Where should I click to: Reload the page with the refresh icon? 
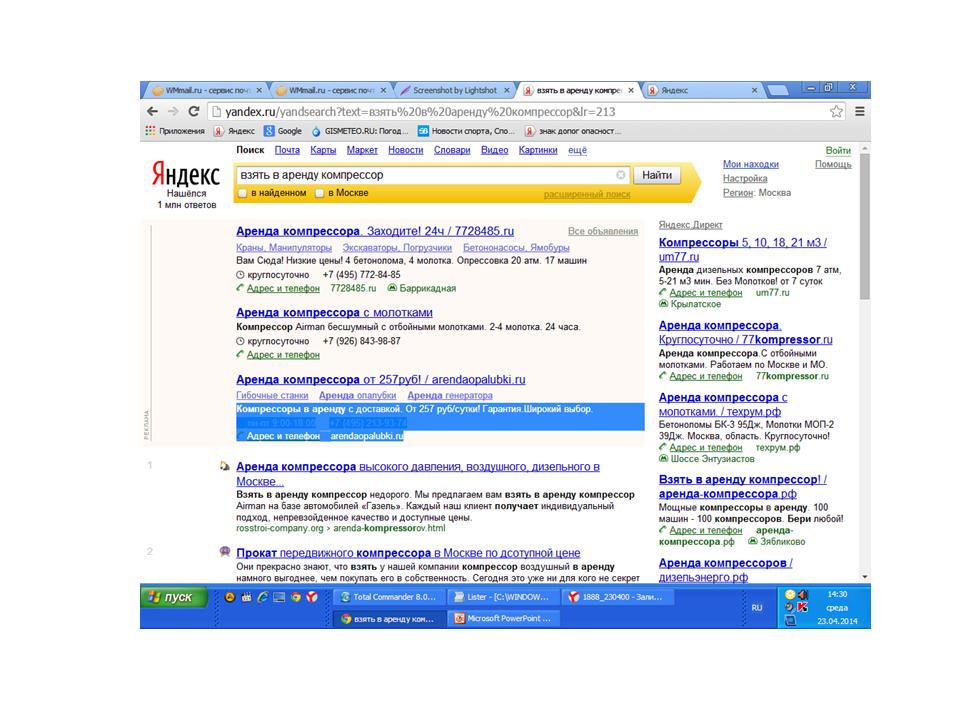[193, 111]
